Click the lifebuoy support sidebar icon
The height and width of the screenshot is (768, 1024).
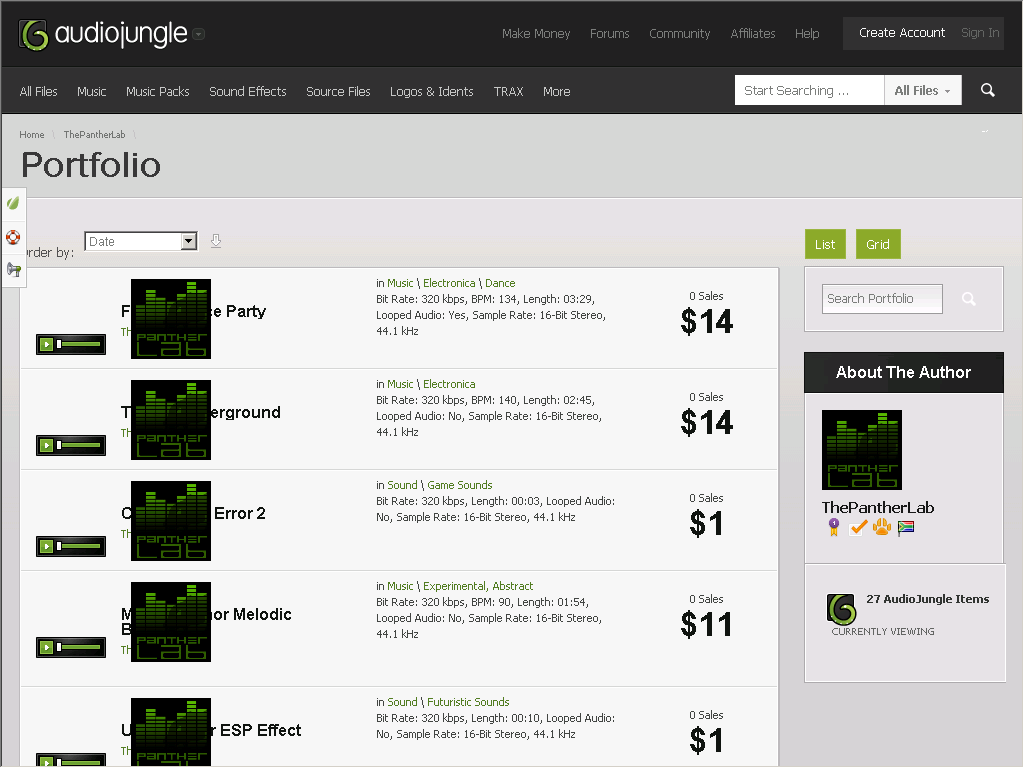coord(13,236)
